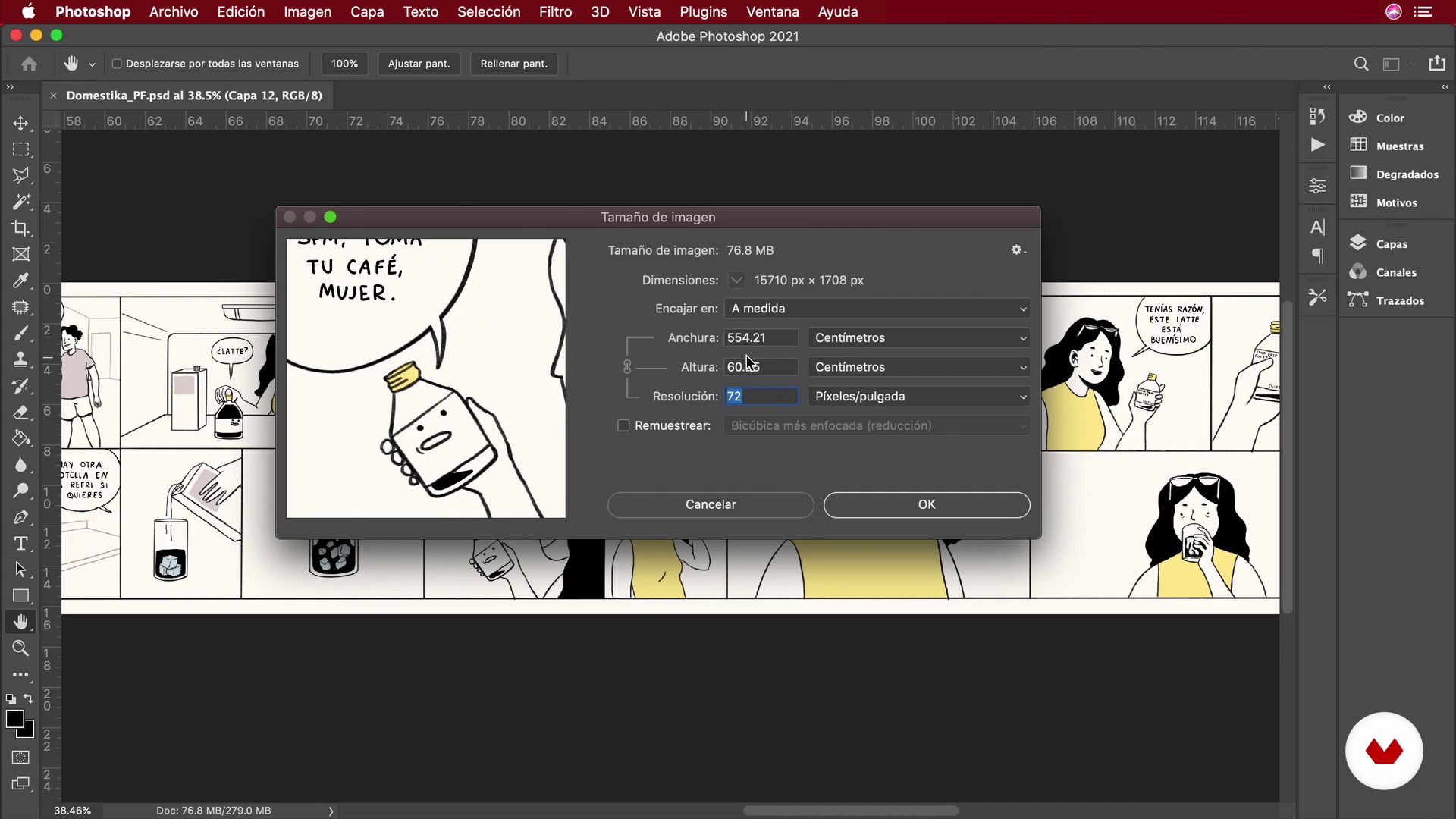Select the Crop tool
Viewport: 1456px width, 819px height.
point(20,228)
